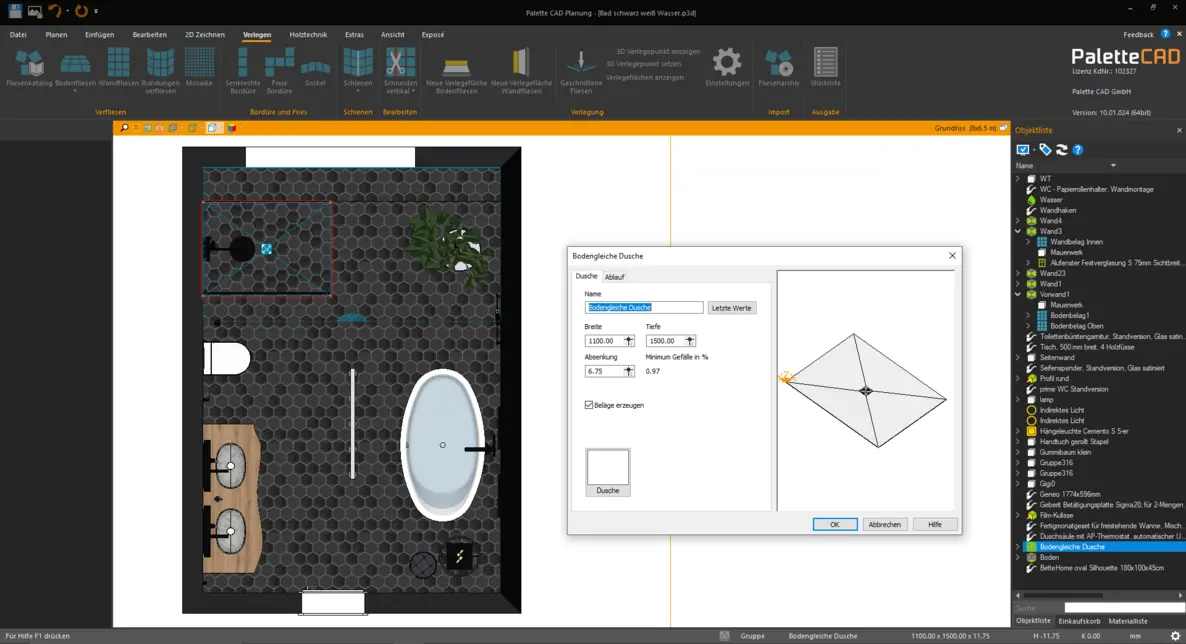Viewport: 1186px width, 644px height.
Task: Toggle the Beläge erzeugen checkbox
Action: point(588,405)
